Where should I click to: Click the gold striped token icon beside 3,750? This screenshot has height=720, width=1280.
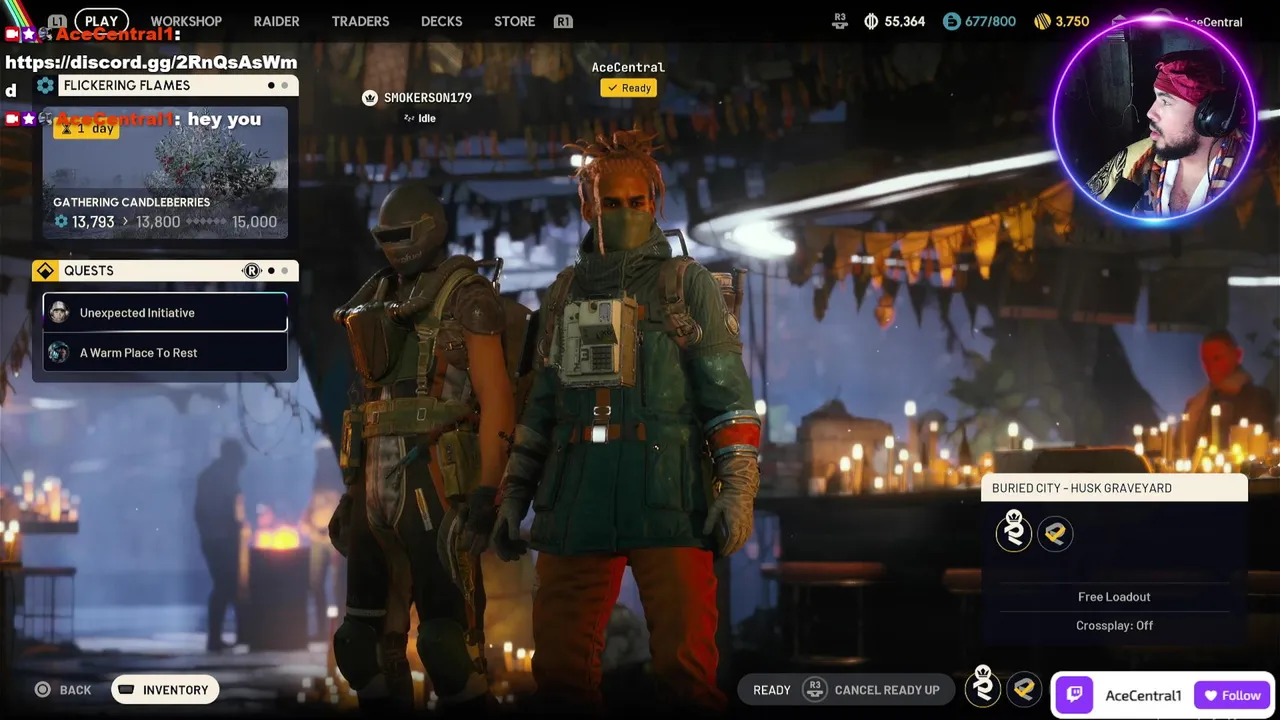point(1042,21)
